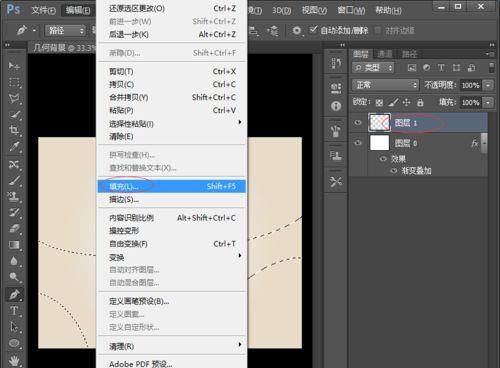The image size is (500, 368).
Task: Choose 填充(L)... from Edit menu
Action: tap(172, 186)
